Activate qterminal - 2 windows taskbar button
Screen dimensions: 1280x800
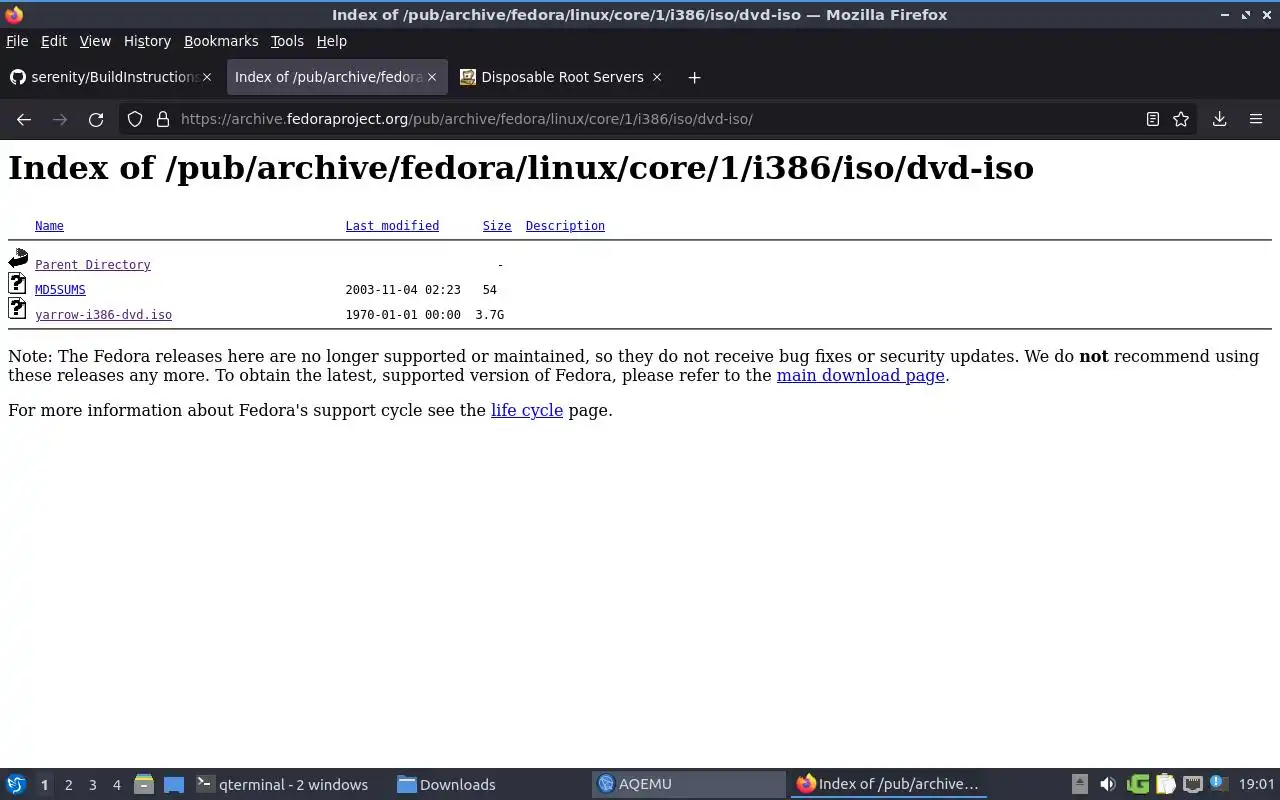[x=288, y=784]
